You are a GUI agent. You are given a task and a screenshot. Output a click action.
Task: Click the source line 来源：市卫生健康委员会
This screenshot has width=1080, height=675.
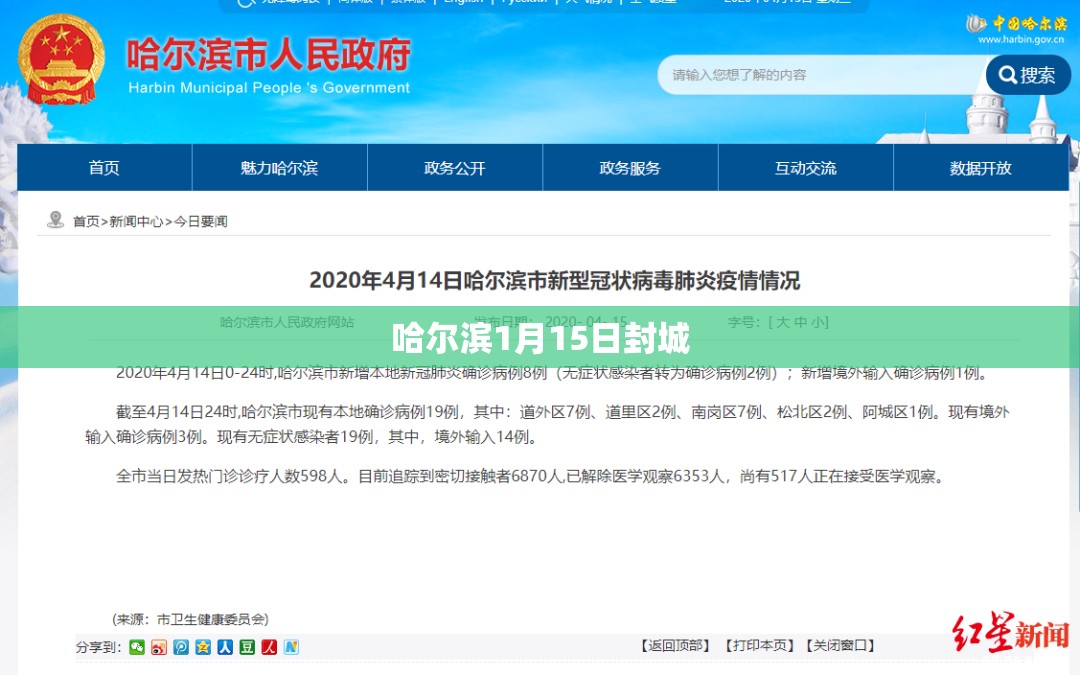coord(190,619)
